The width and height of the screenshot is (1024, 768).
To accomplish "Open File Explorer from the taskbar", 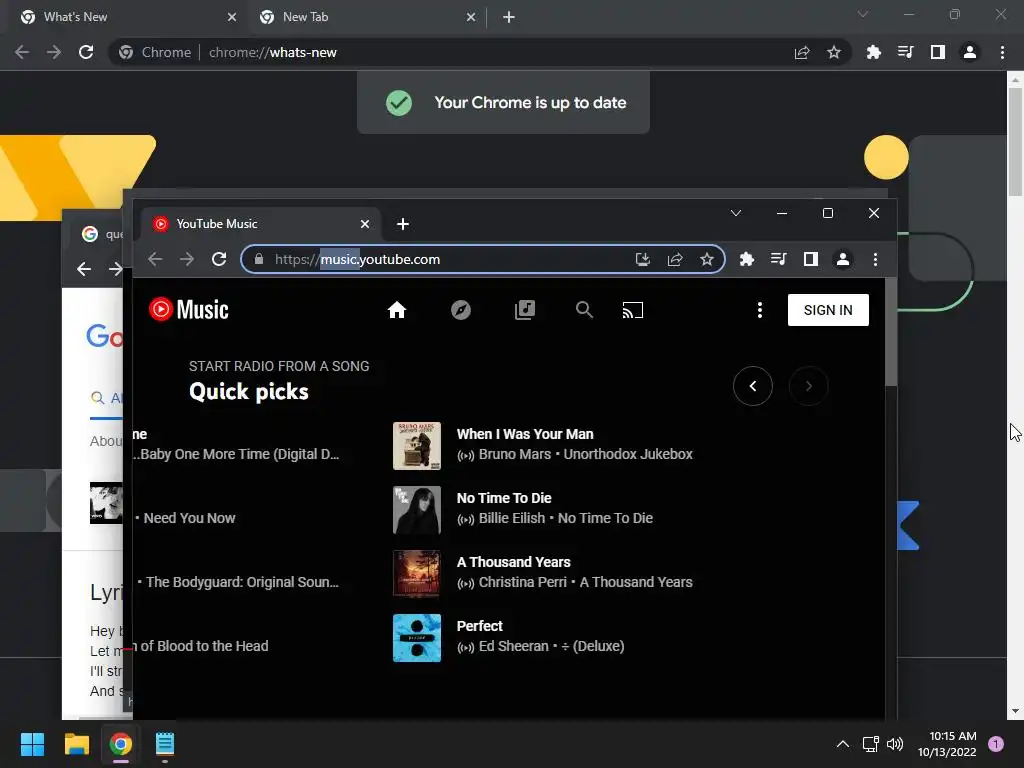I will coord(76,744).
